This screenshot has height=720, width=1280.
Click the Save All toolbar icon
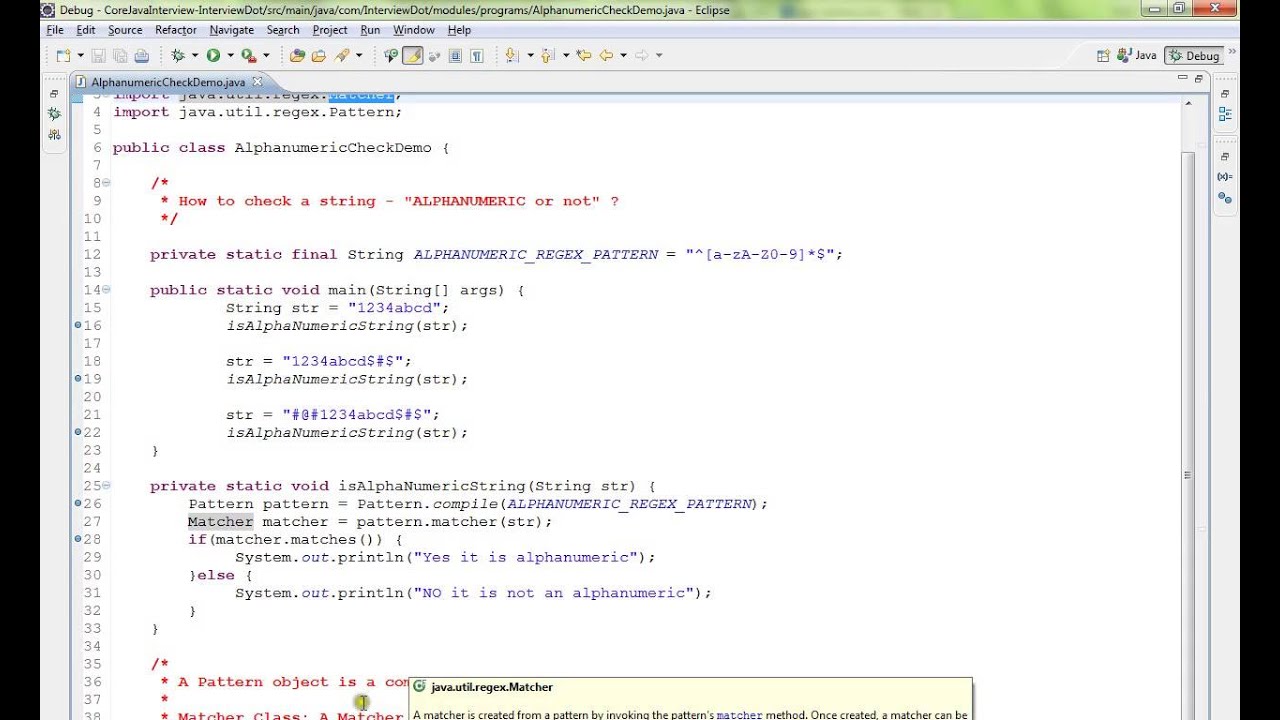(x=120, y=55)
